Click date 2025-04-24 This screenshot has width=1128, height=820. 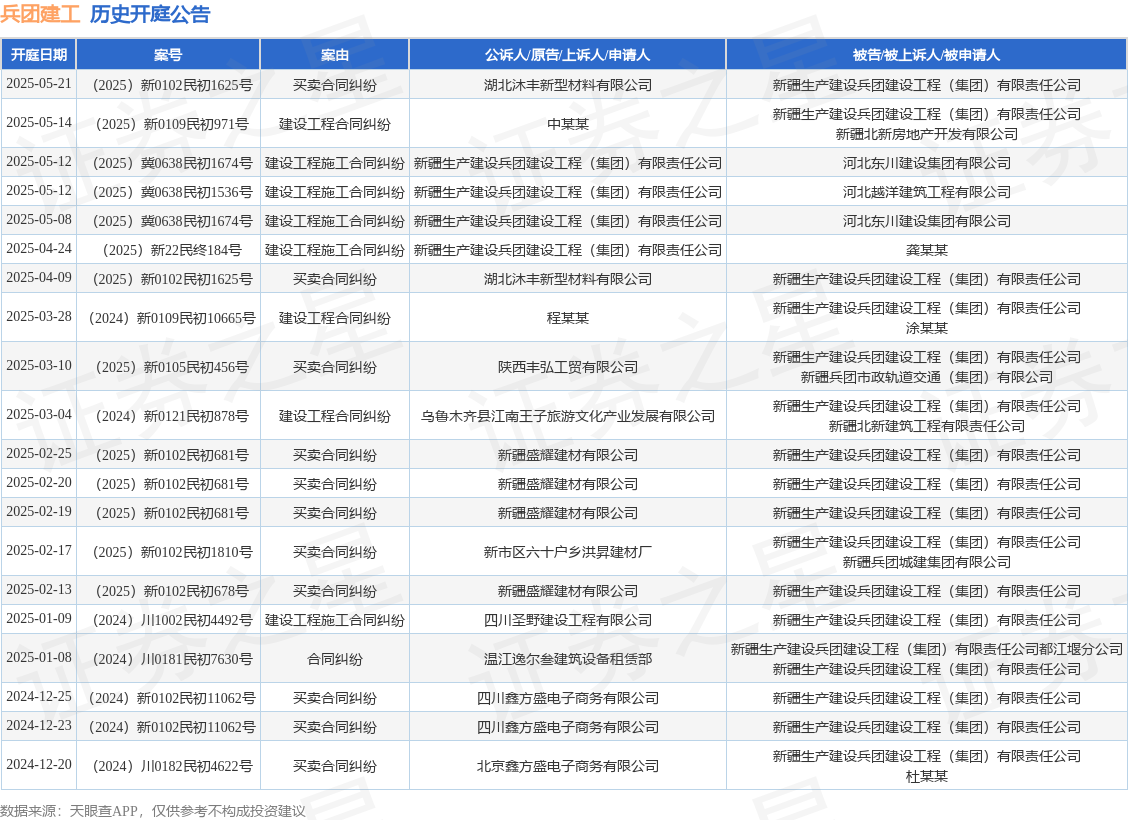[39, 248]
